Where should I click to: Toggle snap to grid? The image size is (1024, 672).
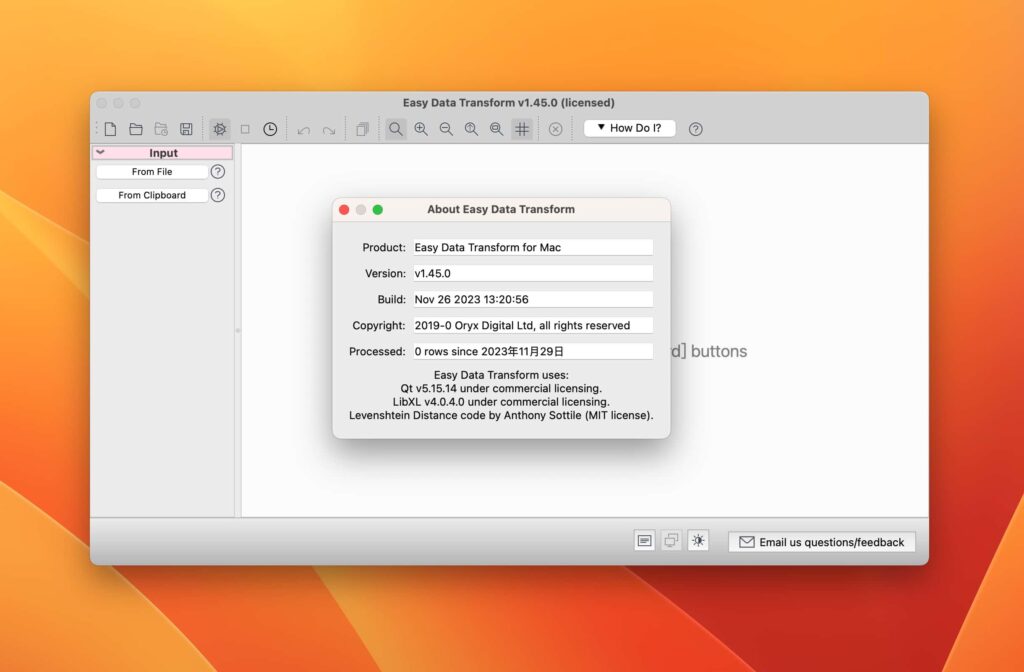tap(521, 129)
